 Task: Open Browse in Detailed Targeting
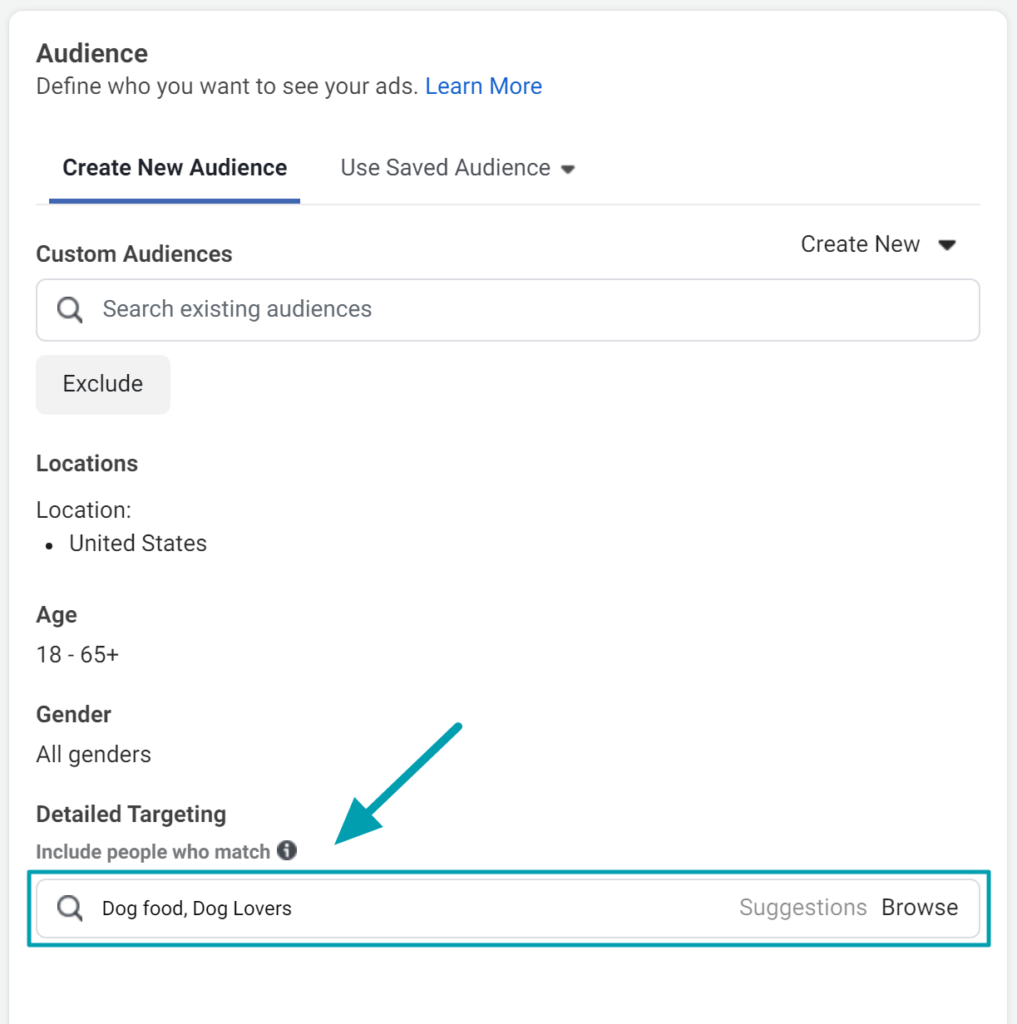point(920,908)
